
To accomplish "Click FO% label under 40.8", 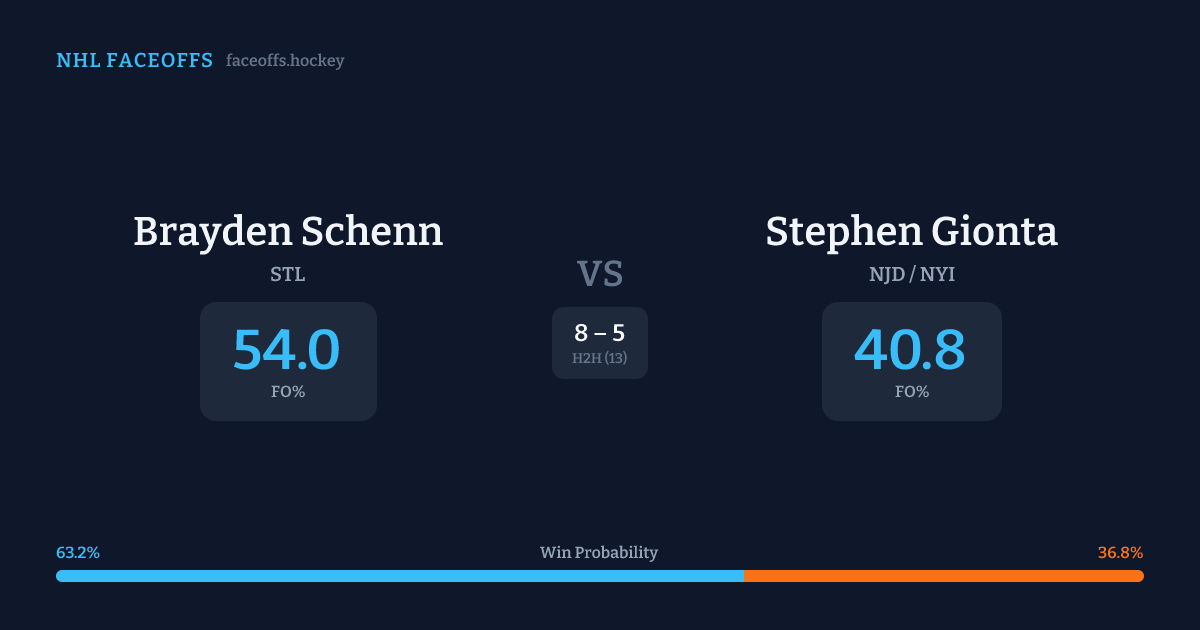I will pyautogui.click(x=911, y=392).
